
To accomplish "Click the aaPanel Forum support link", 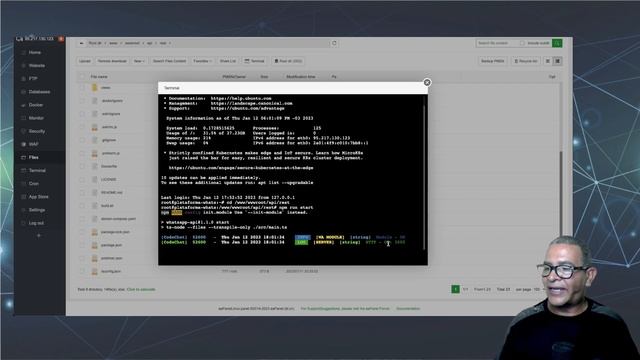I will (x=345, y=309).
